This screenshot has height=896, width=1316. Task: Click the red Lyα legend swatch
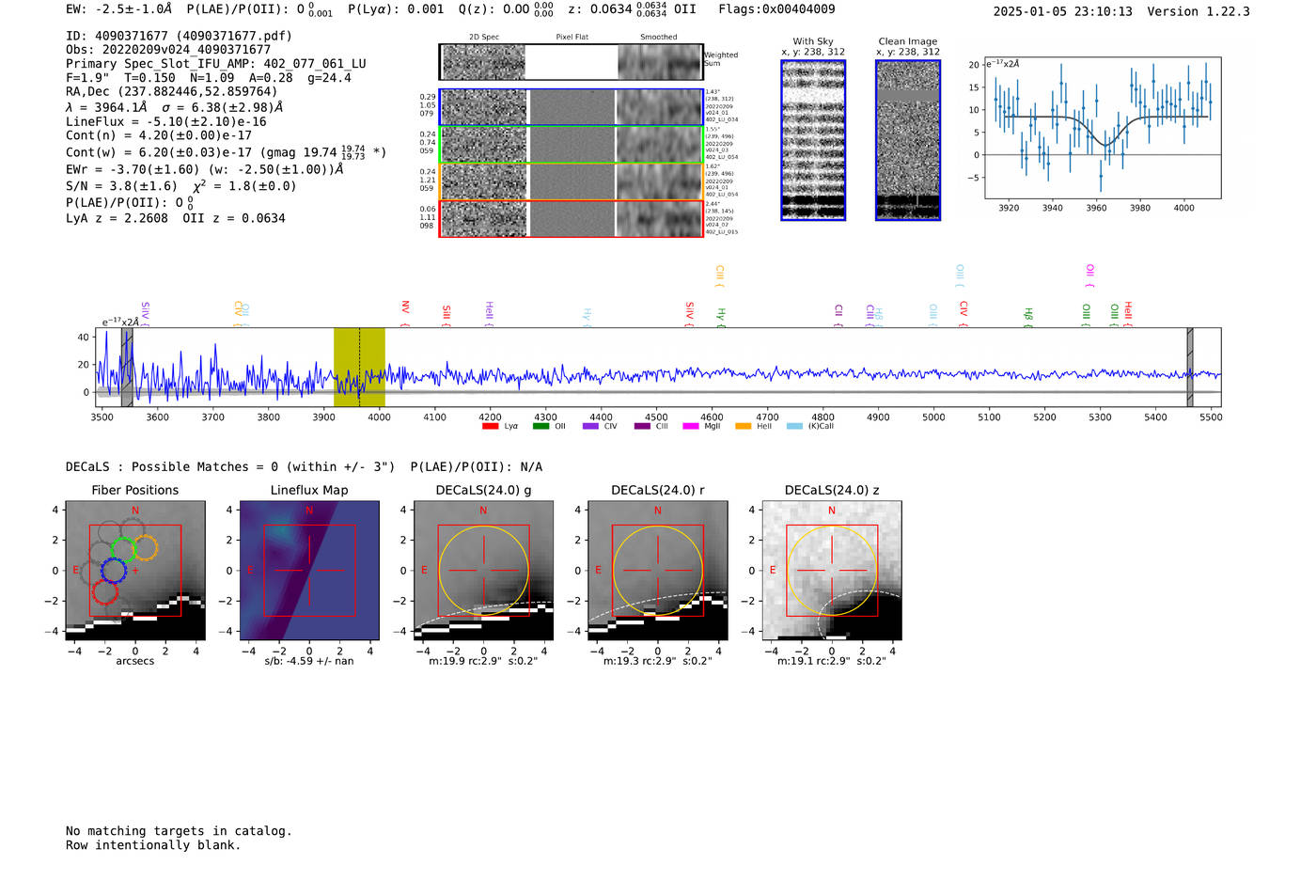tap(490, 427)
